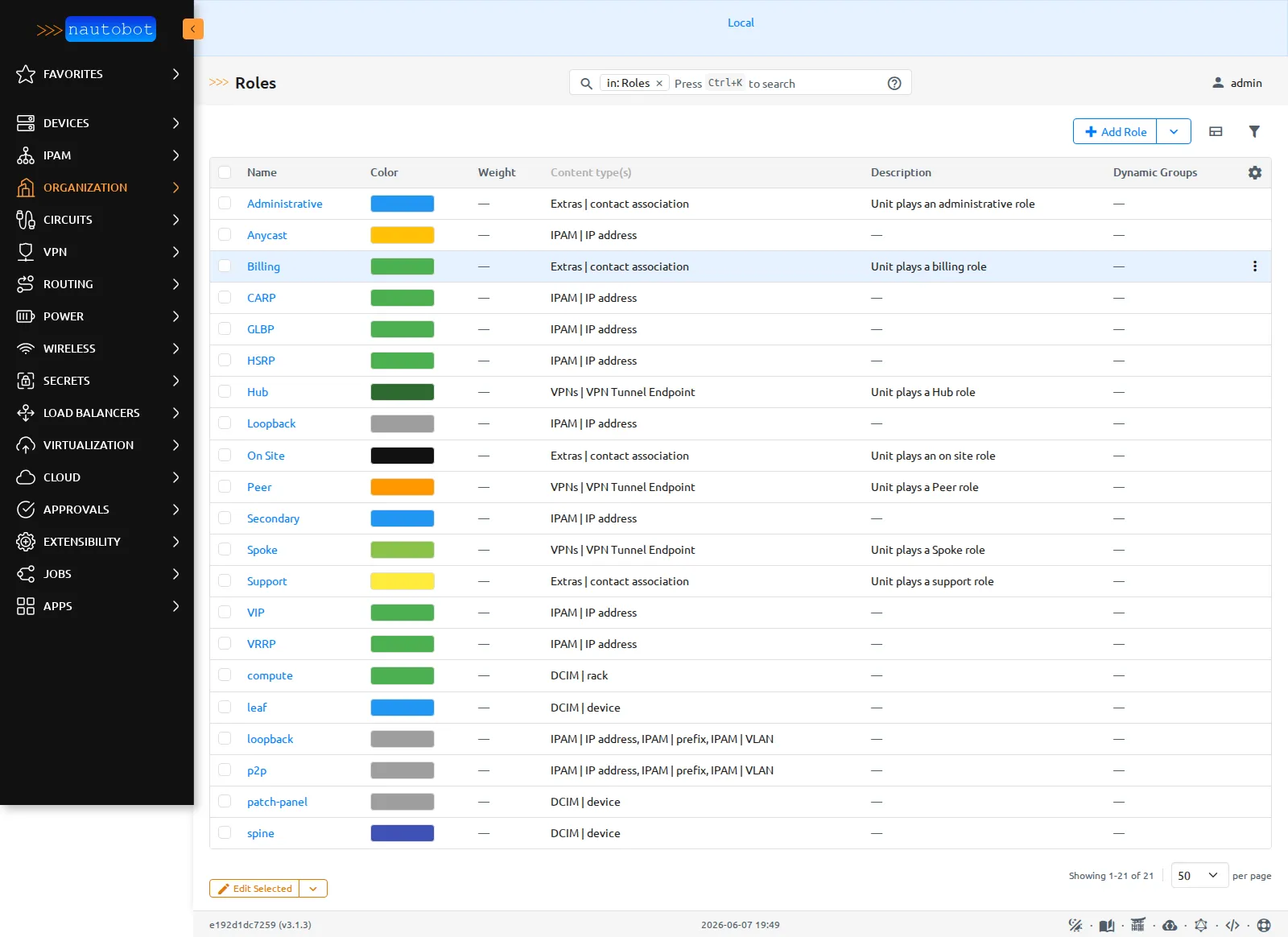Image resolution: width=1288 pixels, height=937 pixels.
Task: Click the admin user icon
Action: [1218, 83]
